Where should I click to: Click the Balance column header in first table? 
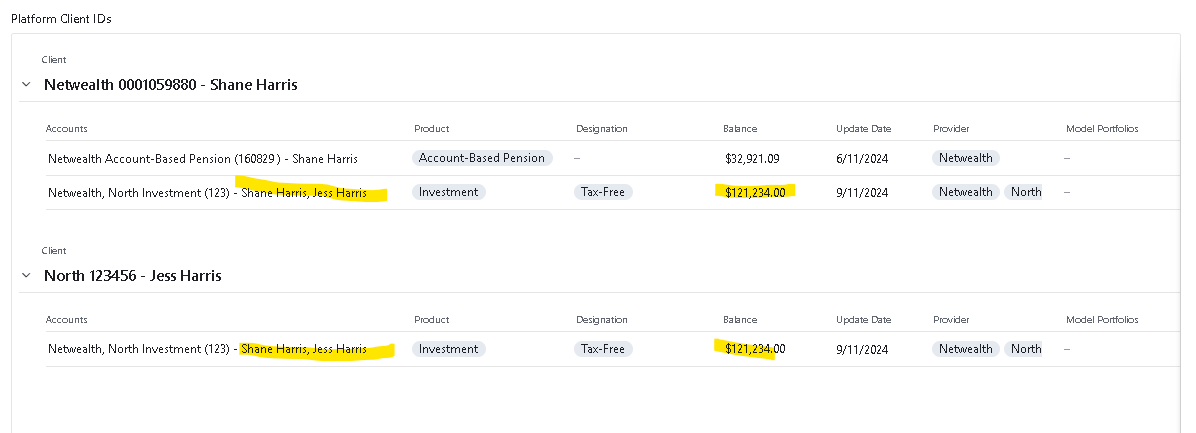(x=740, y=129)
